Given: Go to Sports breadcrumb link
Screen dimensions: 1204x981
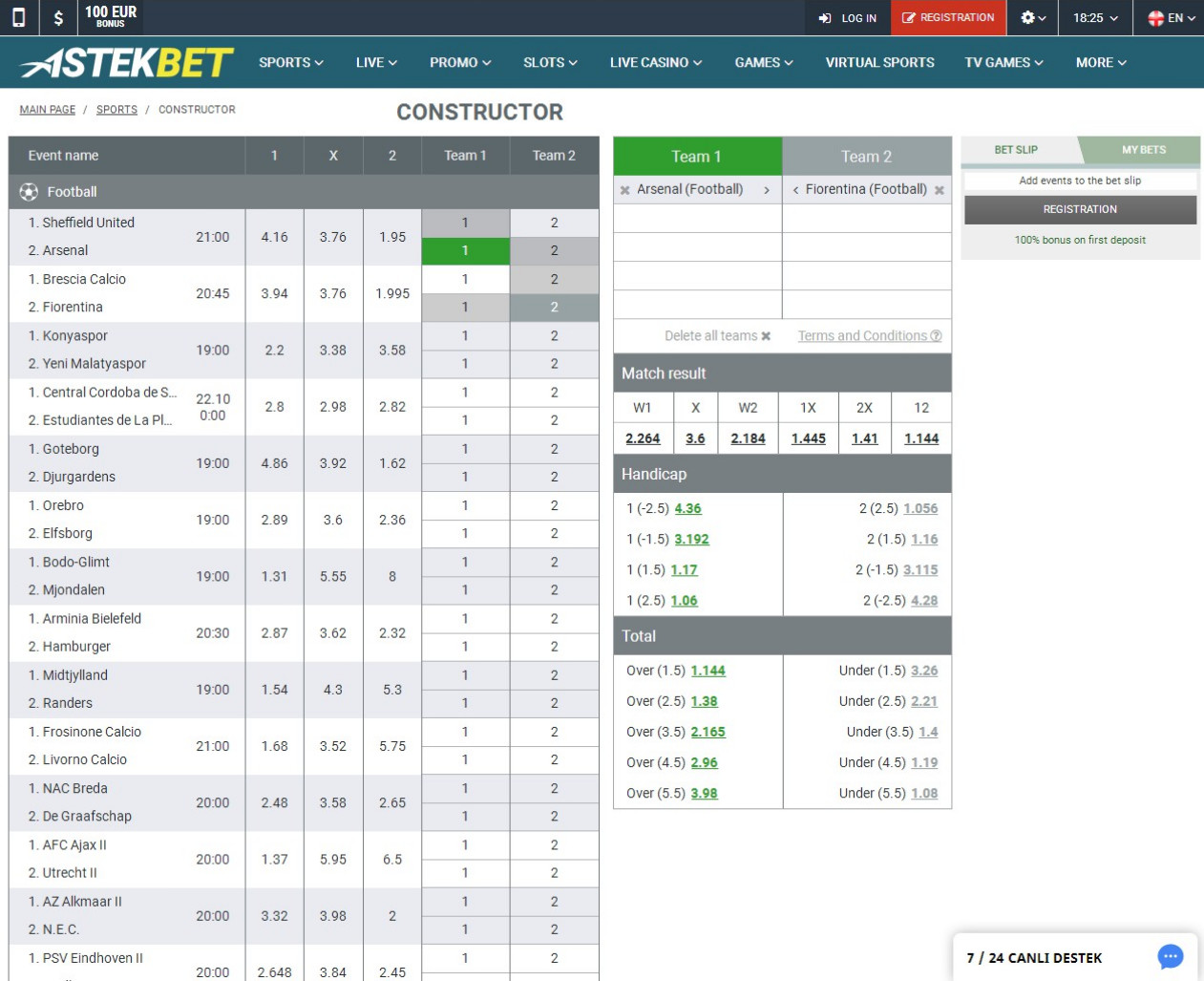Looking at the screenshot, I should 116,110.
